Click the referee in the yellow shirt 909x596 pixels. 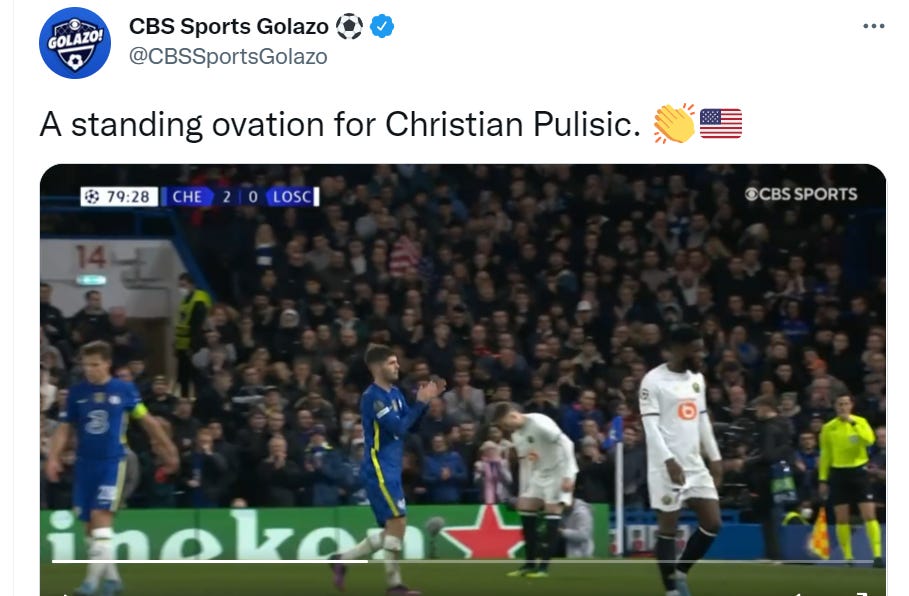[848, 476]
